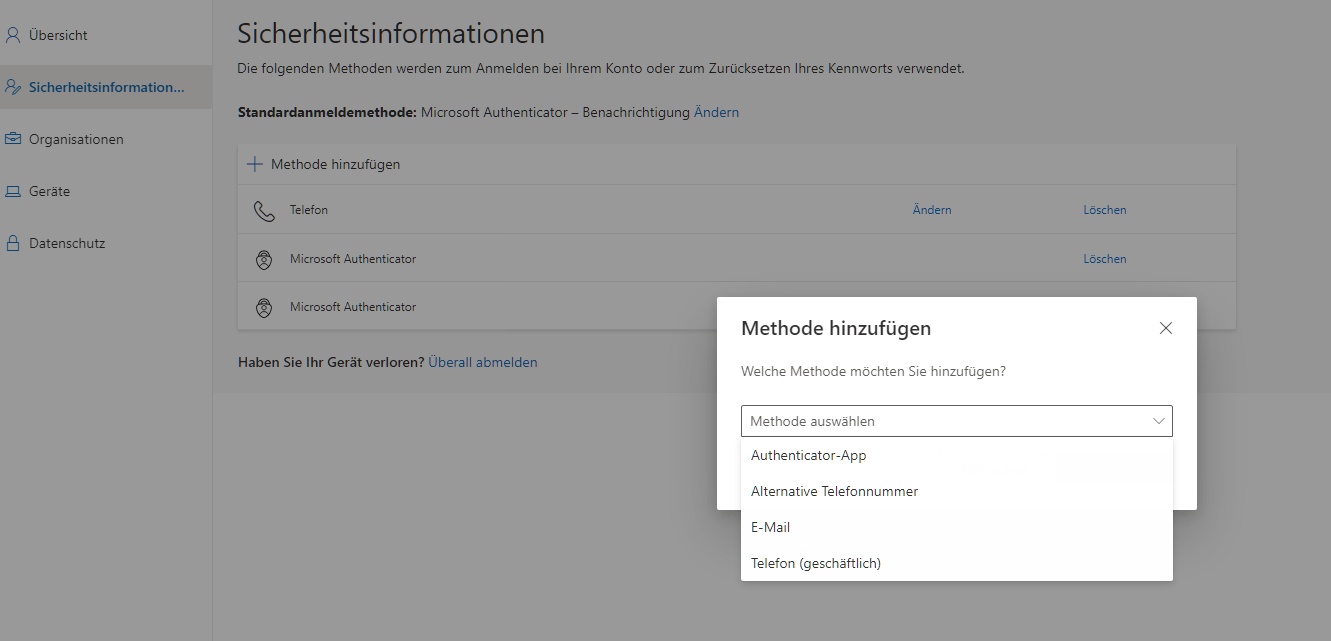The image size is (1331, 641).
Task: Click Ändern in the Telefon row
Action: [x=932, y=210]
